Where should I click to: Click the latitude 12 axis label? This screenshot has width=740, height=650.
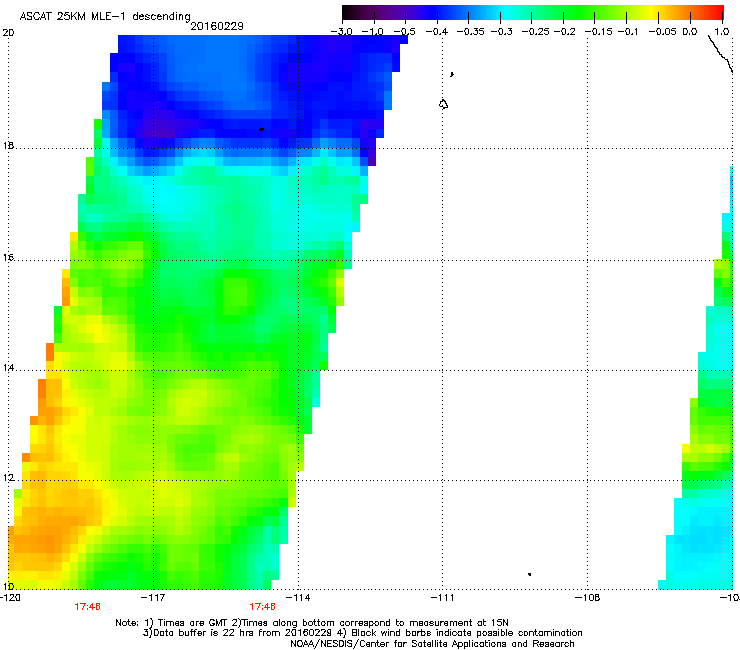pos(8,478)
